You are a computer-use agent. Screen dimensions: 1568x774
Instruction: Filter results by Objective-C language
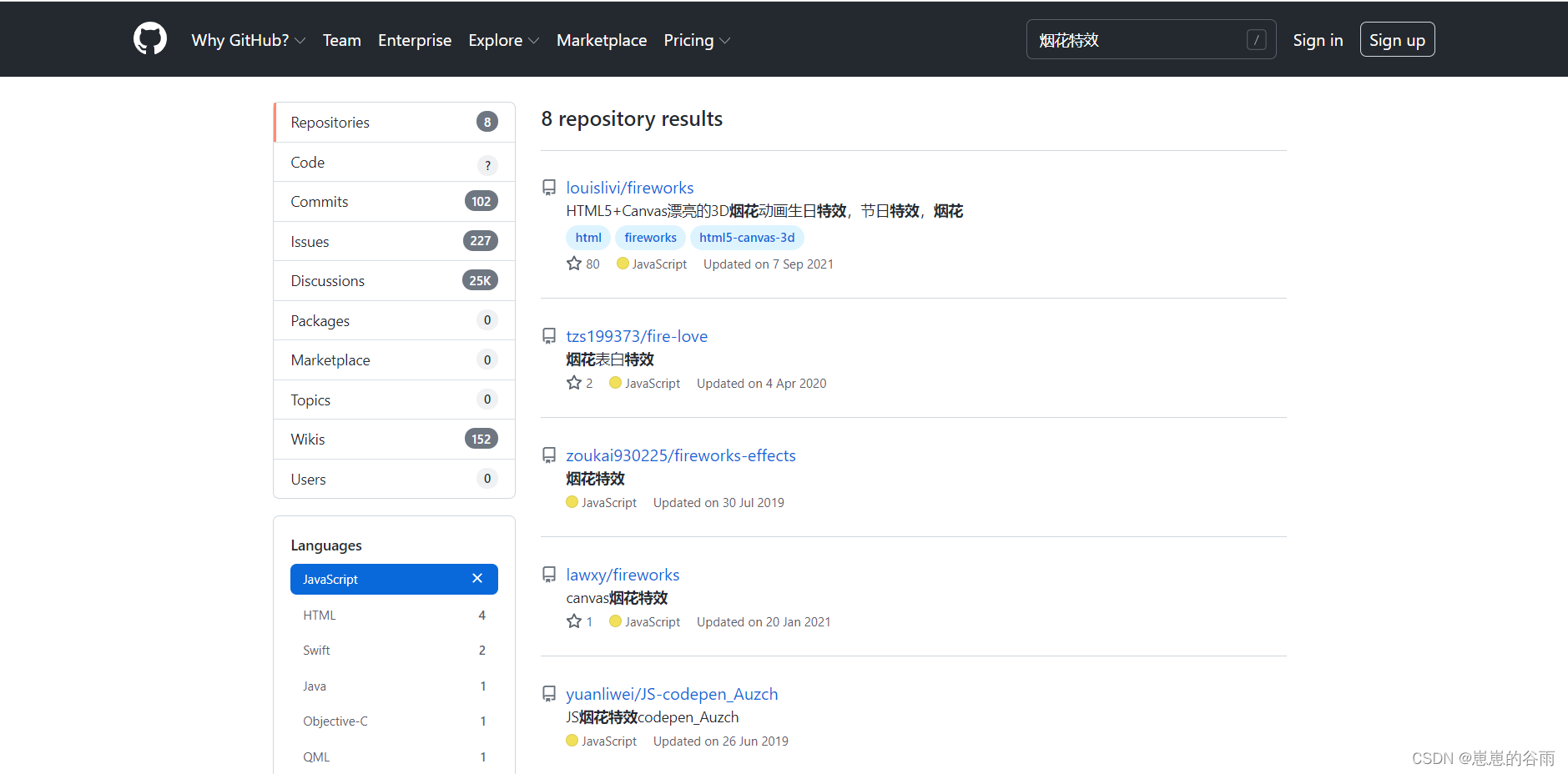click(394, 721)
